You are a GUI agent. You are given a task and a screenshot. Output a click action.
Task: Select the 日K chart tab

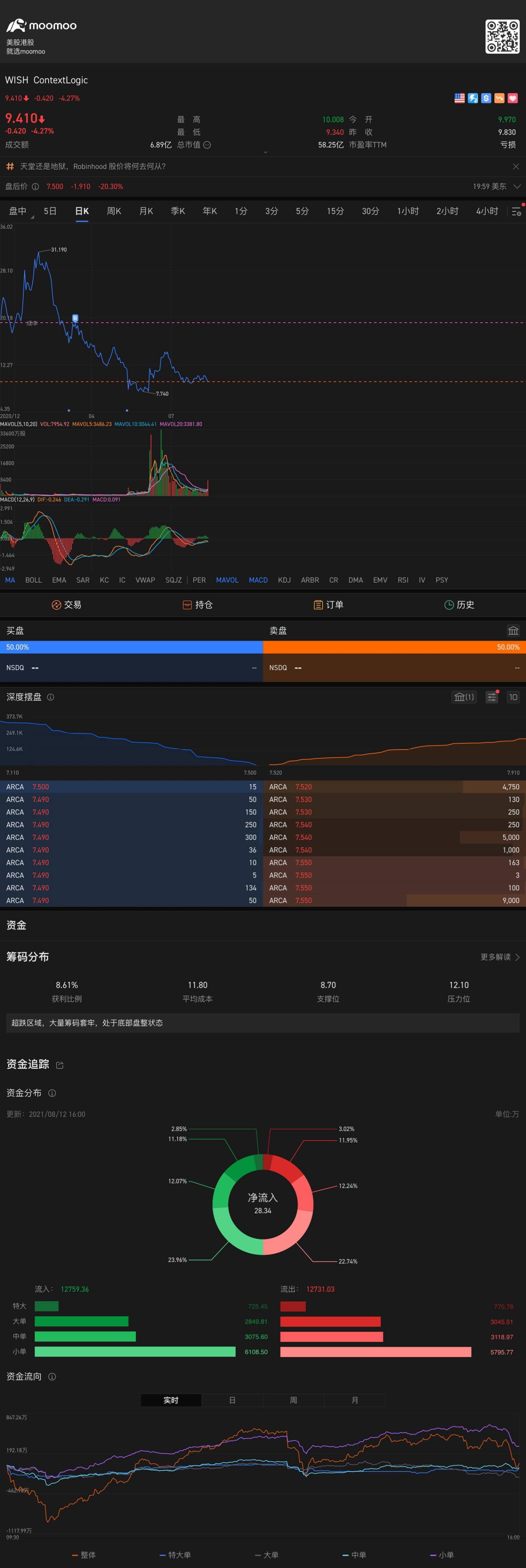point(82,211)
